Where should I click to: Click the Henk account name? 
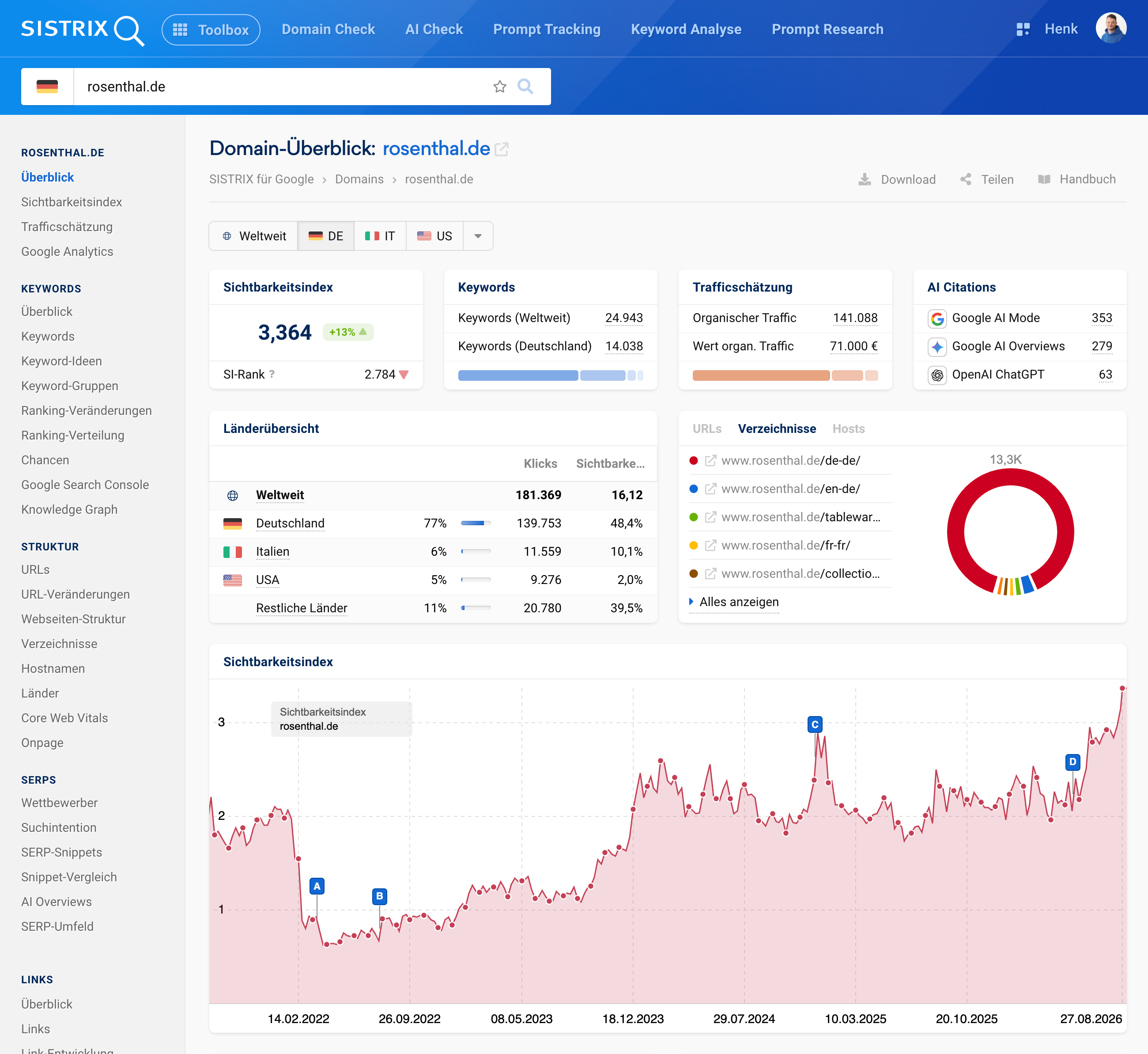(x=1061, y=29)
